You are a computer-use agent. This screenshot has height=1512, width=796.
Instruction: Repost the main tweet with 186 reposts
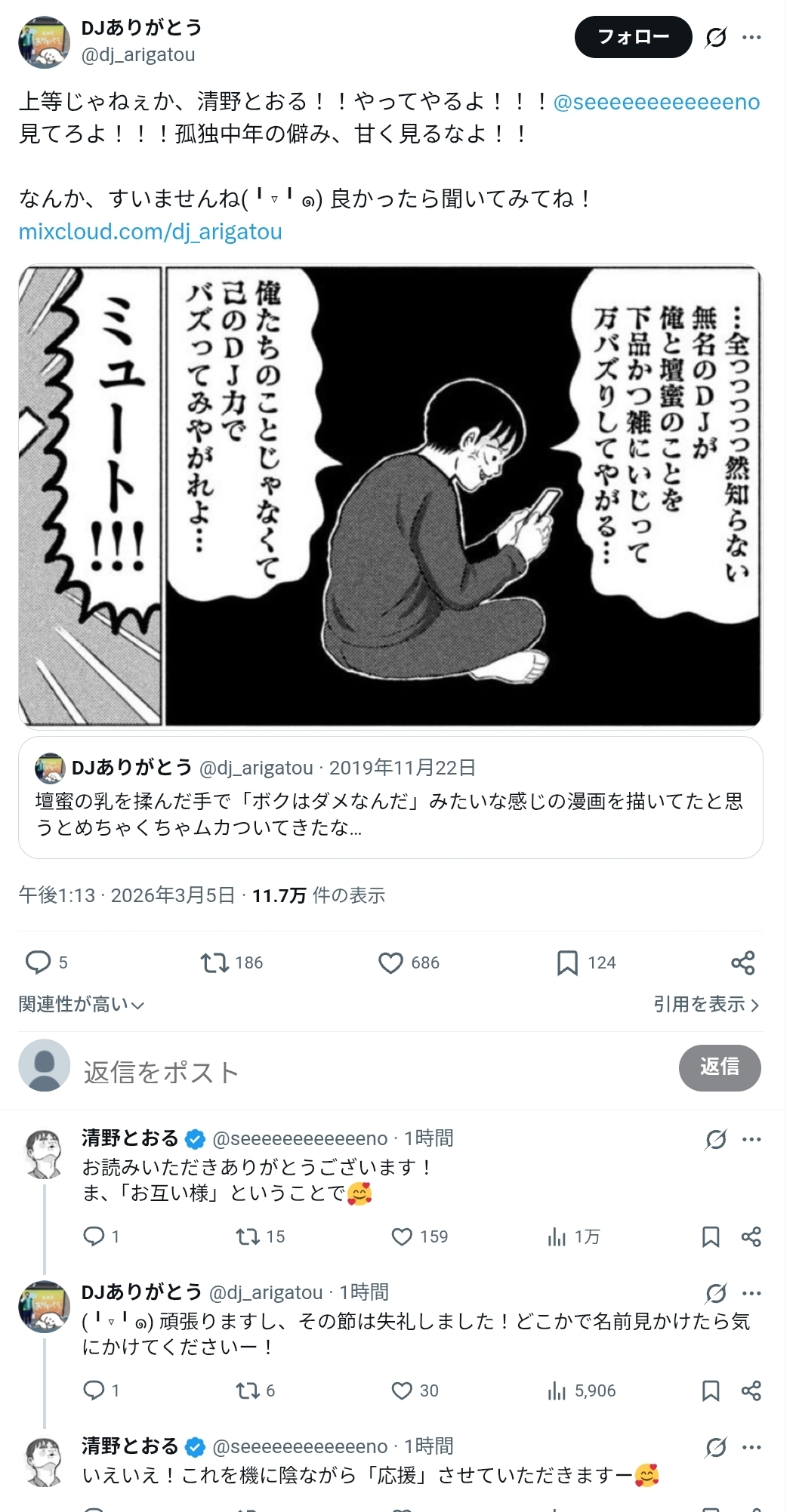coord(214,962)
